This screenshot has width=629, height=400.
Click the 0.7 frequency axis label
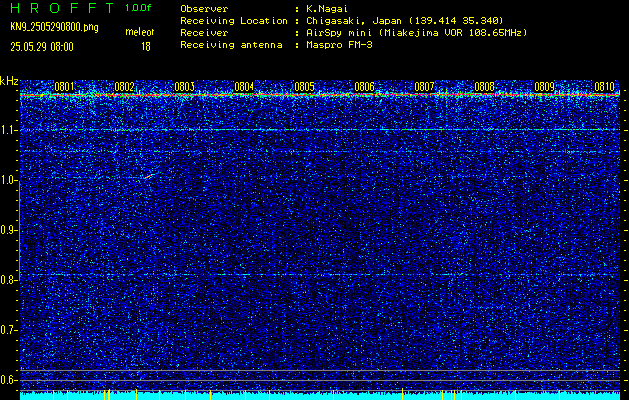[x=8, y=330]
